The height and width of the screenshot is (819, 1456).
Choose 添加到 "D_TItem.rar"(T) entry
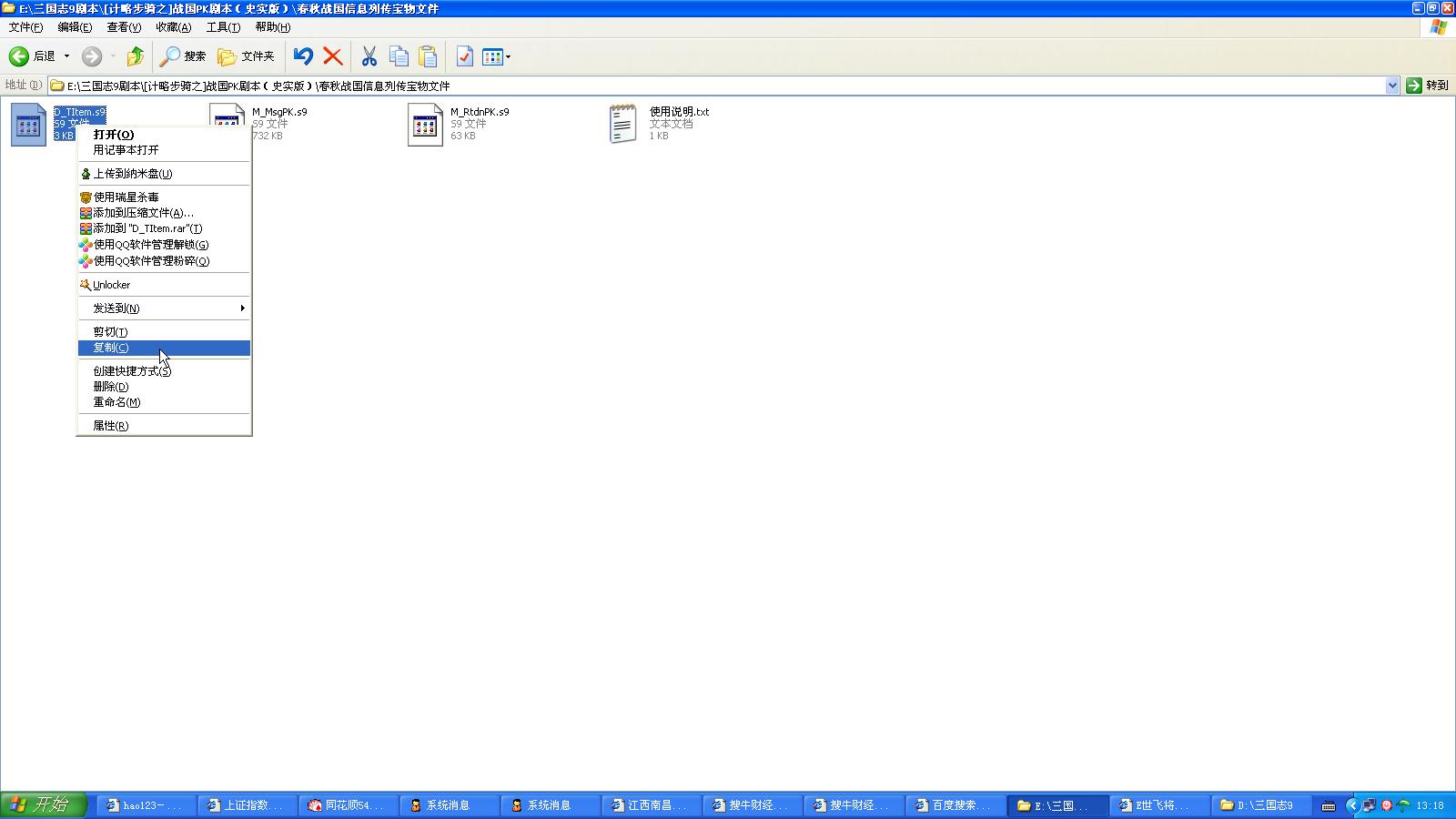click(x=164, y=228)
